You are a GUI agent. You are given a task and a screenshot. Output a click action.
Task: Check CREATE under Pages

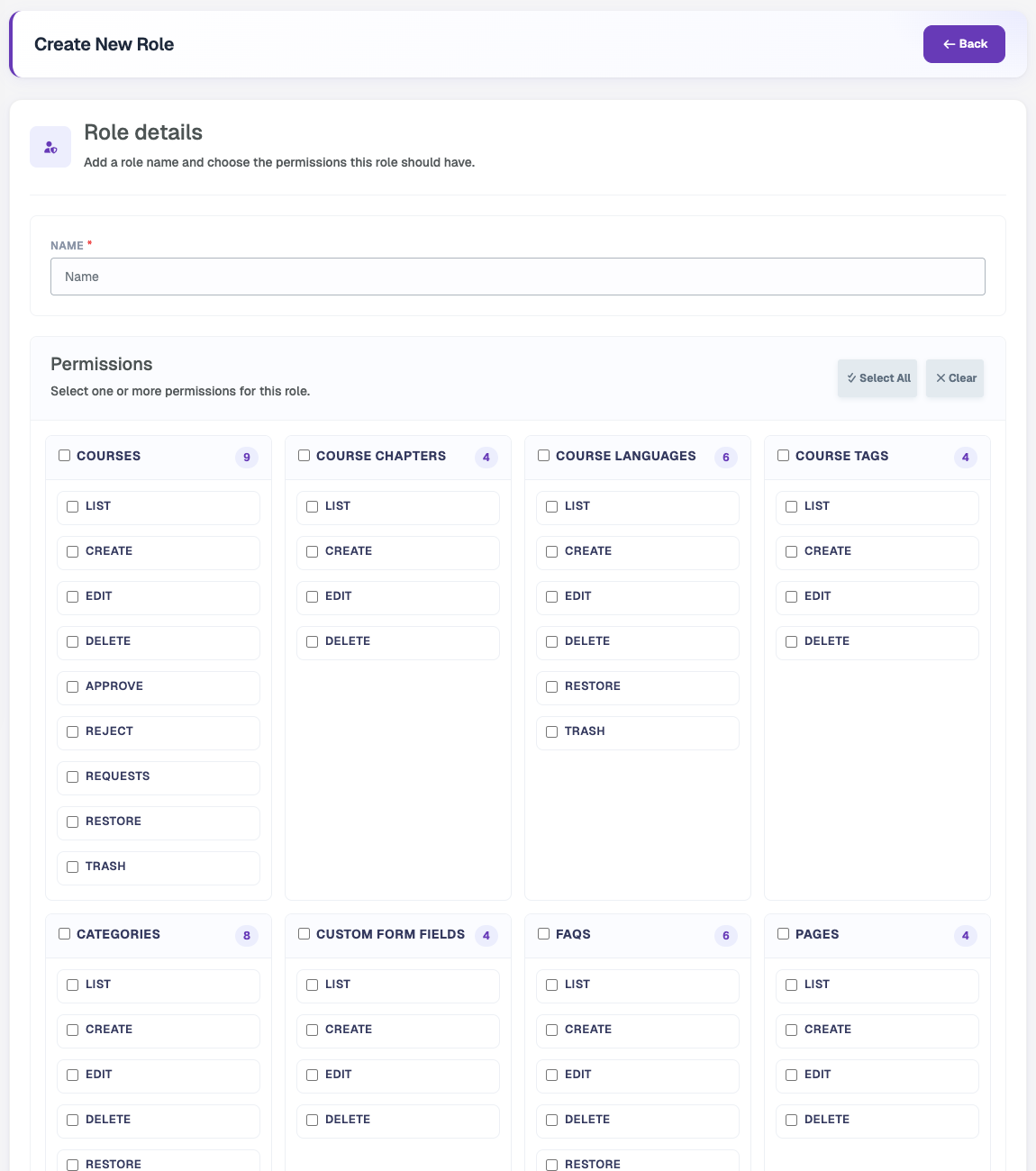(792, 1030)
